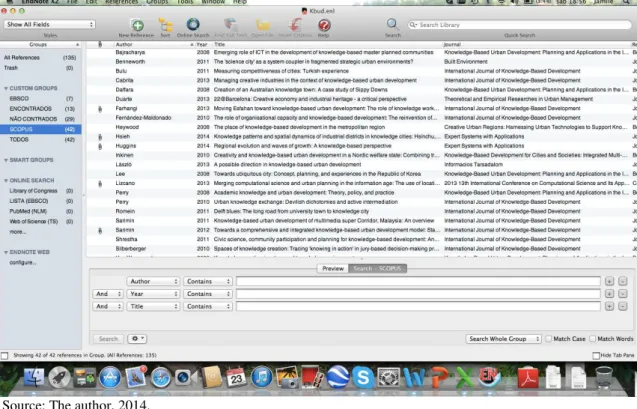Sort references by the Year column header
The width and height of the screenshot is (637, 409).
202,44
